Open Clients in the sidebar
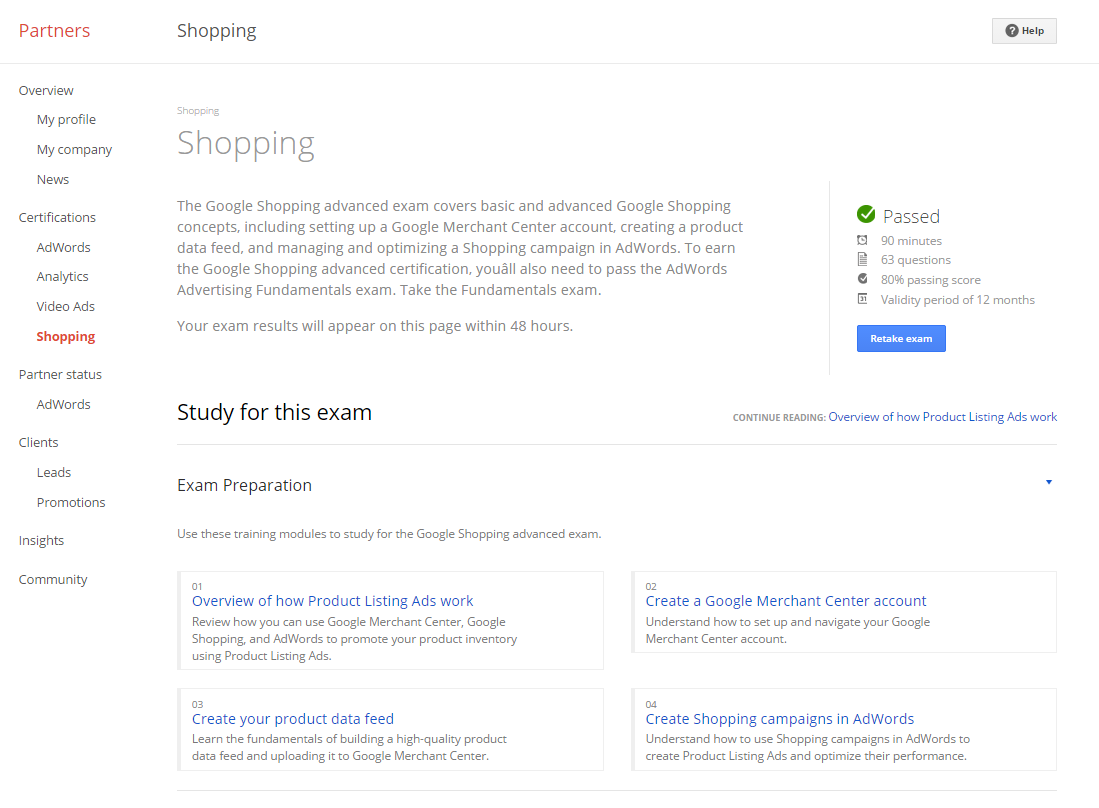1099x808 pixels. tap(39, 442)
